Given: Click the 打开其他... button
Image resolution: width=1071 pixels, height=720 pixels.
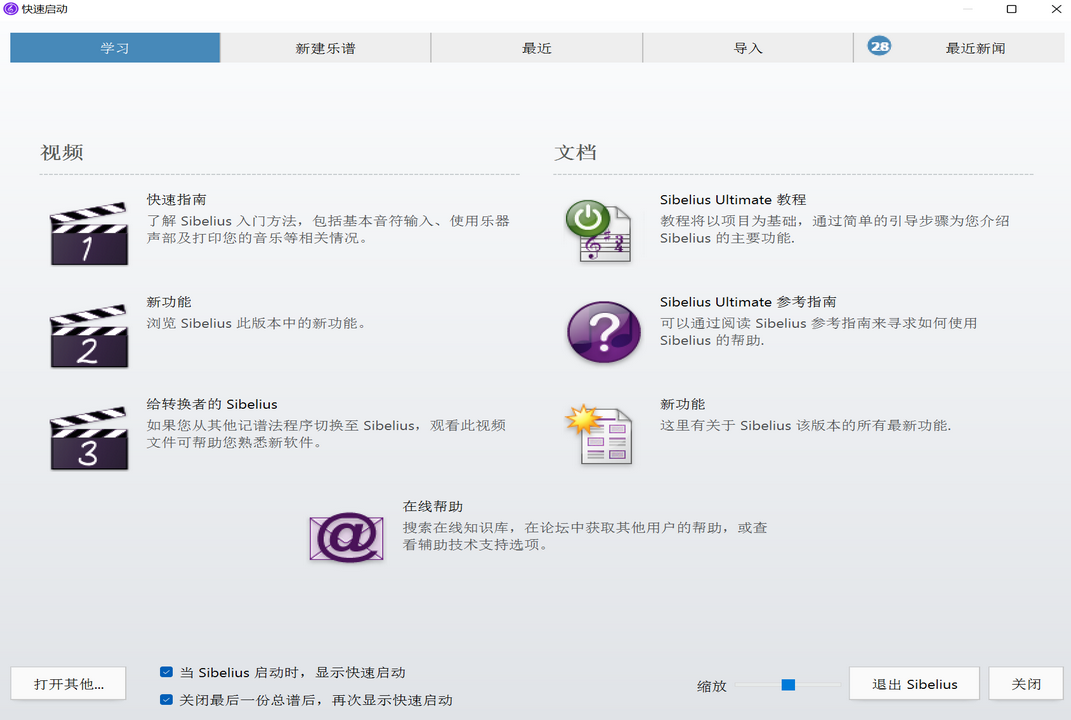Looking at the screenshot, I should tap(68, 684).
